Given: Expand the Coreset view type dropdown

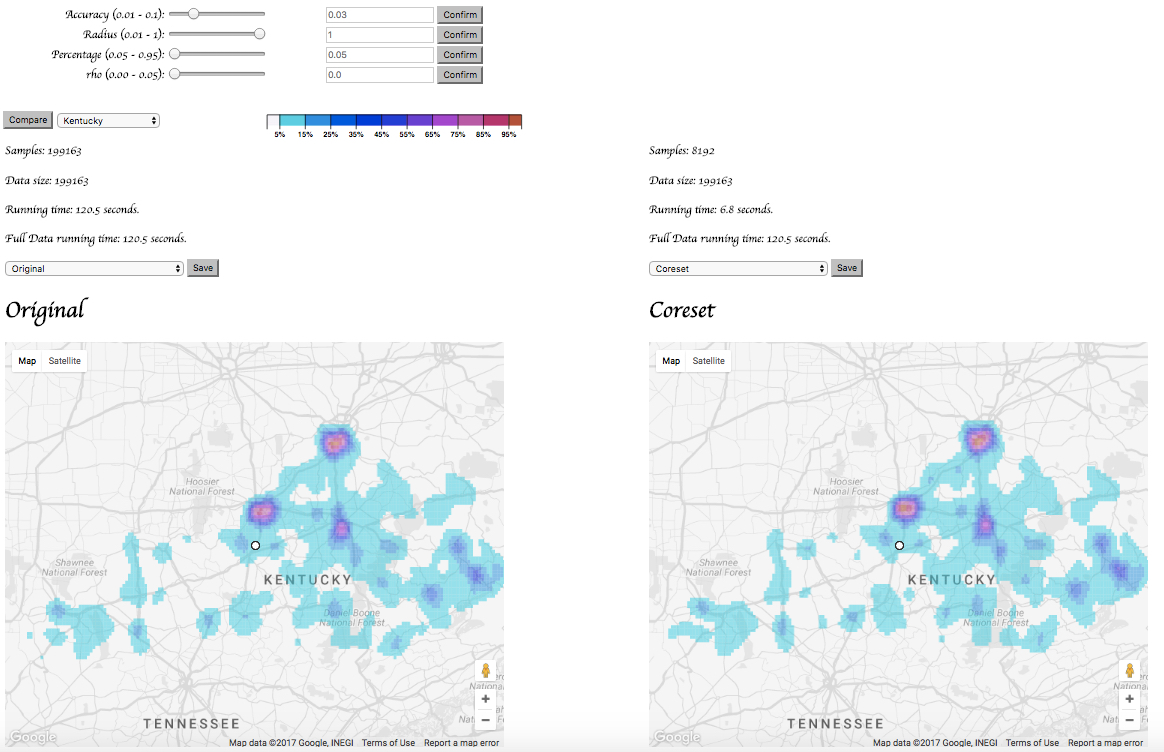Looking at the screenshot, I should 738,268.
